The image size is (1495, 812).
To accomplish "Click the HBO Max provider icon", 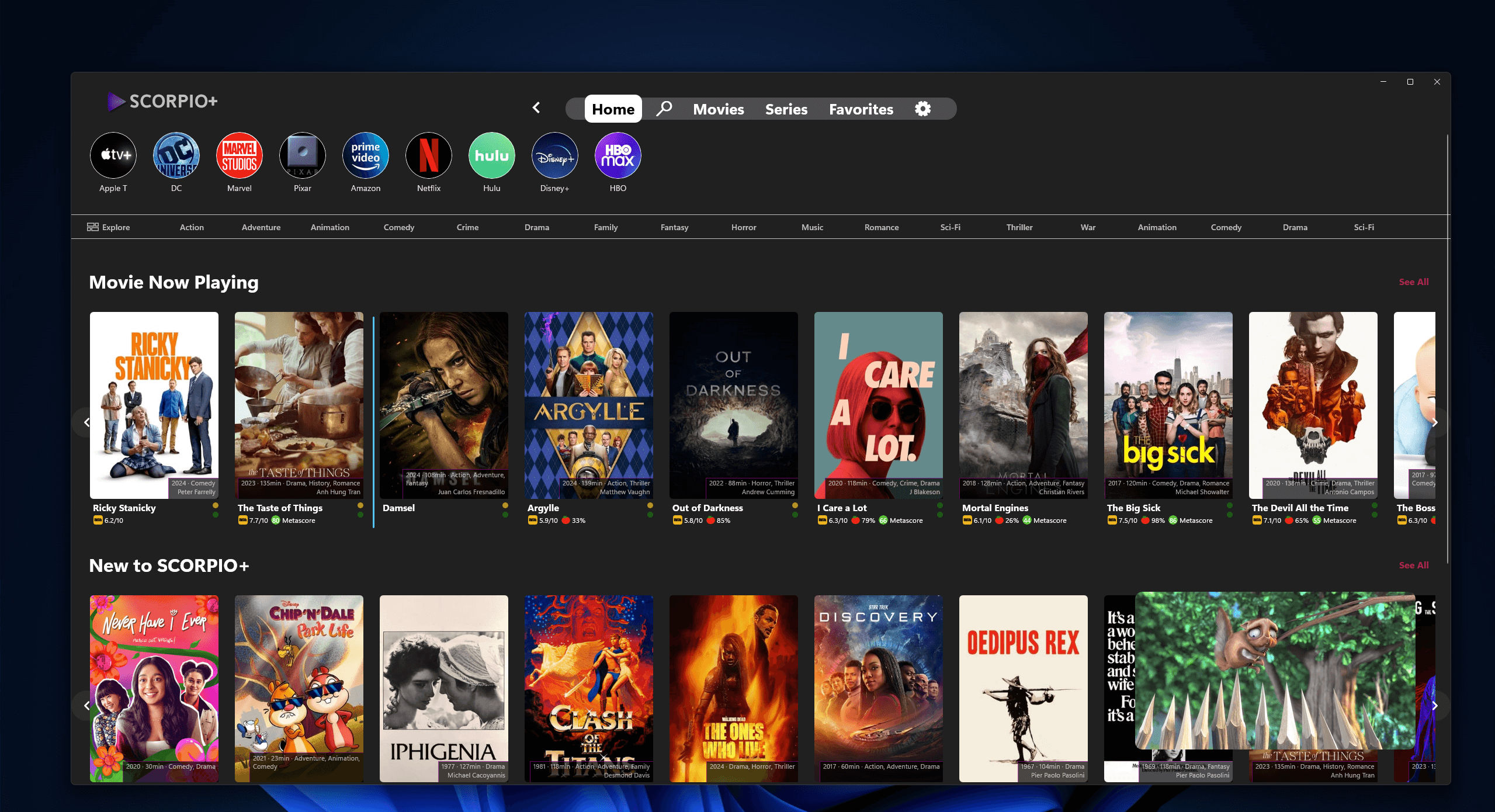I will coord(618,155).
